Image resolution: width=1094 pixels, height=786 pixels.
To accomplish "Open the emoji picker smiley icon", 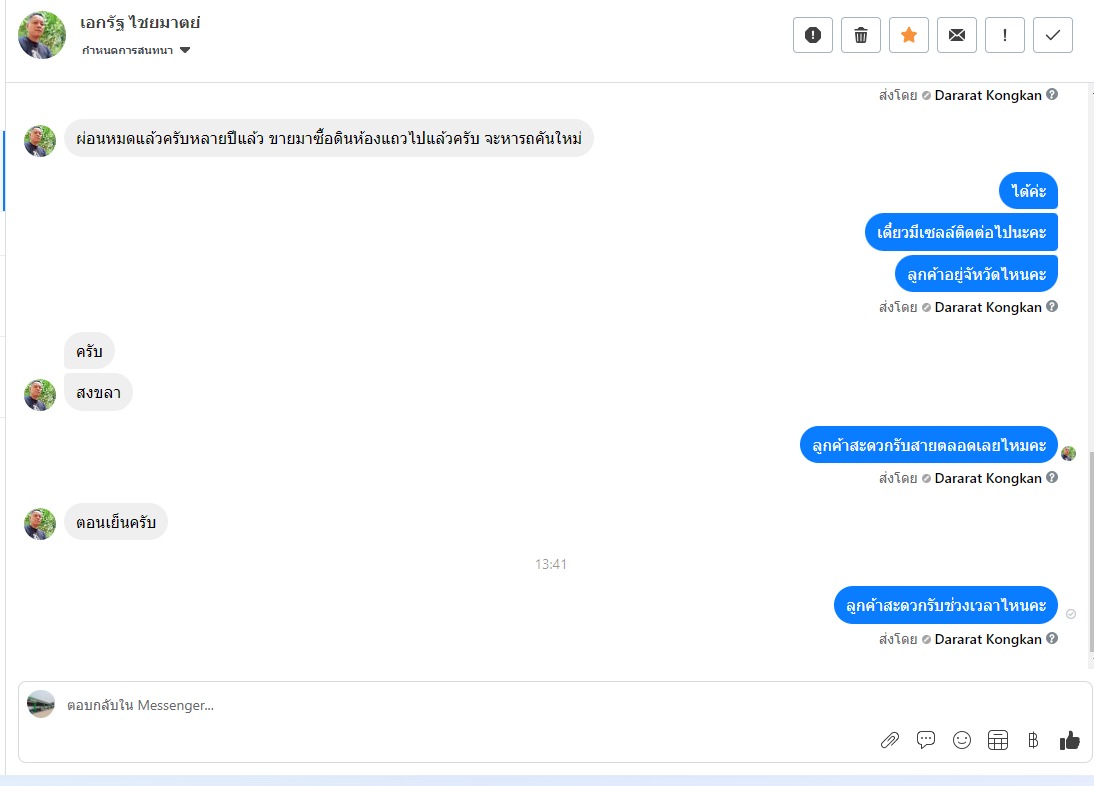I will [x=962, y=740].
